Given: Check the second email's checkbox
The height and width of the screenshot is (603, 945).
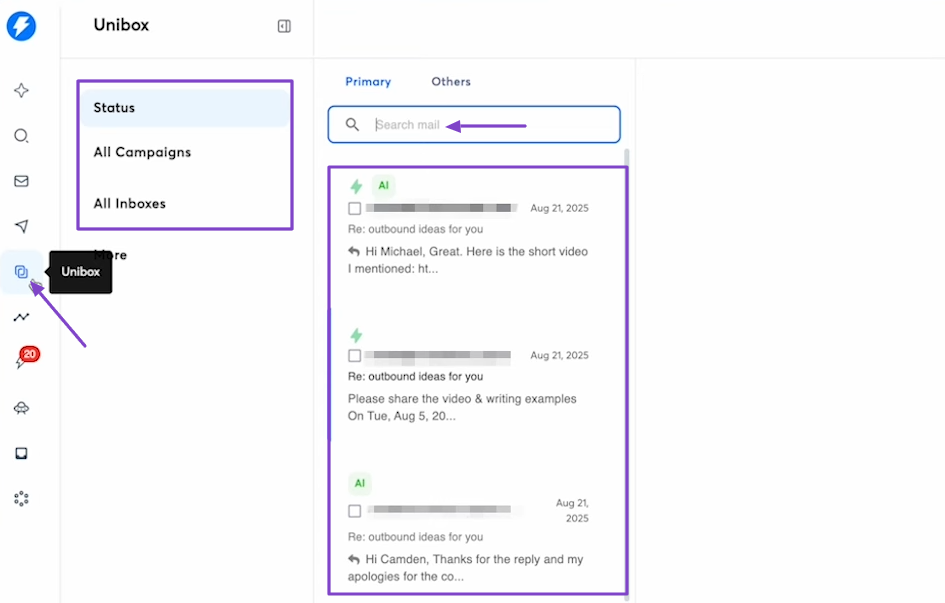Looking at the screenshot, I should click(354, 355).
